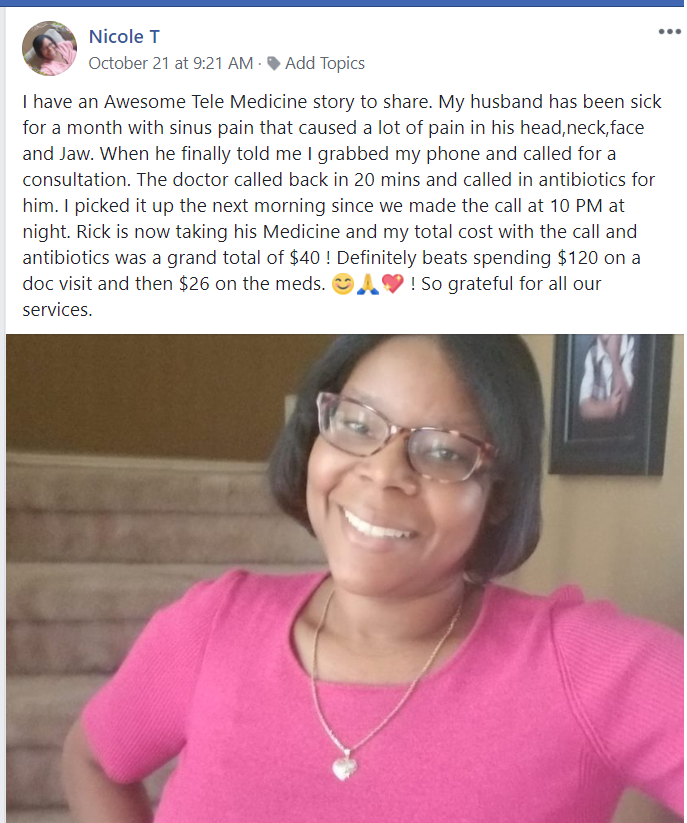687x823 pixels.
Task: Open Nicole T's profile via name link
Action: [124, 37]
